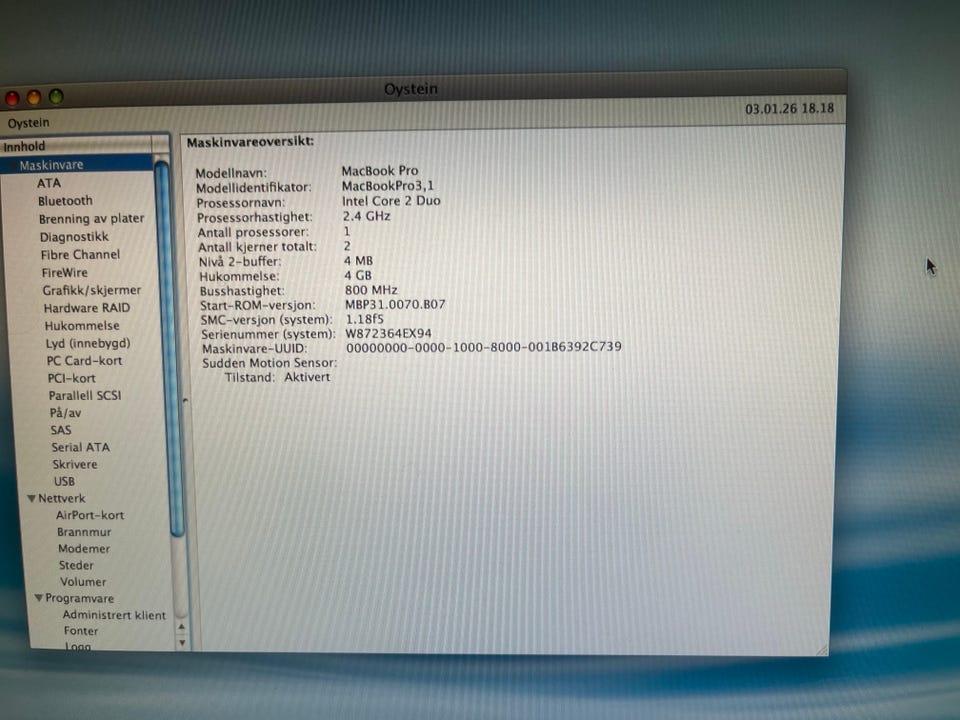This screenshot has width=960, height=720.
Task: Click the 4 GB Hukommelse value
Action: (358, 276)
